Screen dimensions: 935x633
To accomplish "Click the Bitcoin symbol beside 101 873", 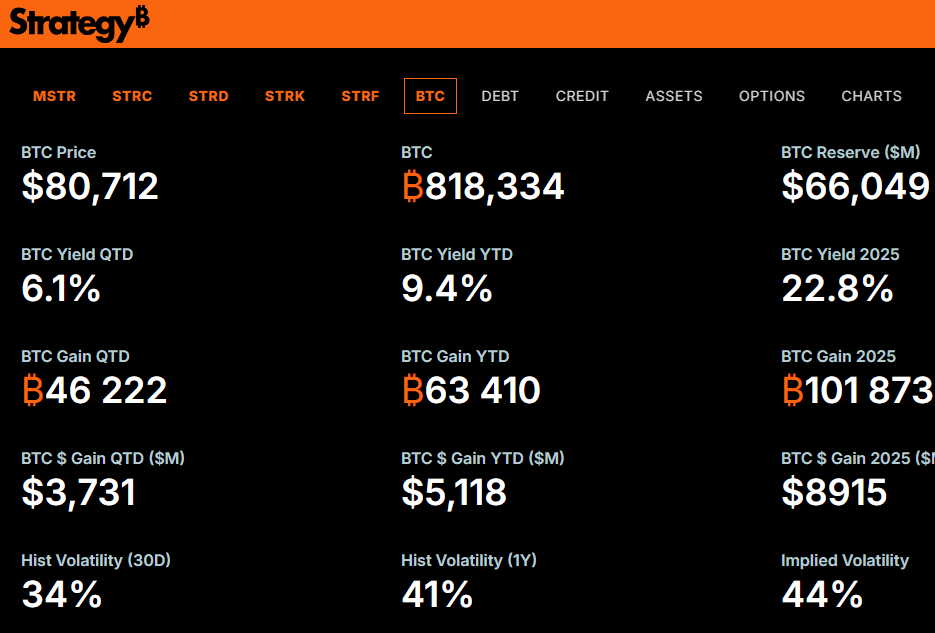I will tap(792, 390).
